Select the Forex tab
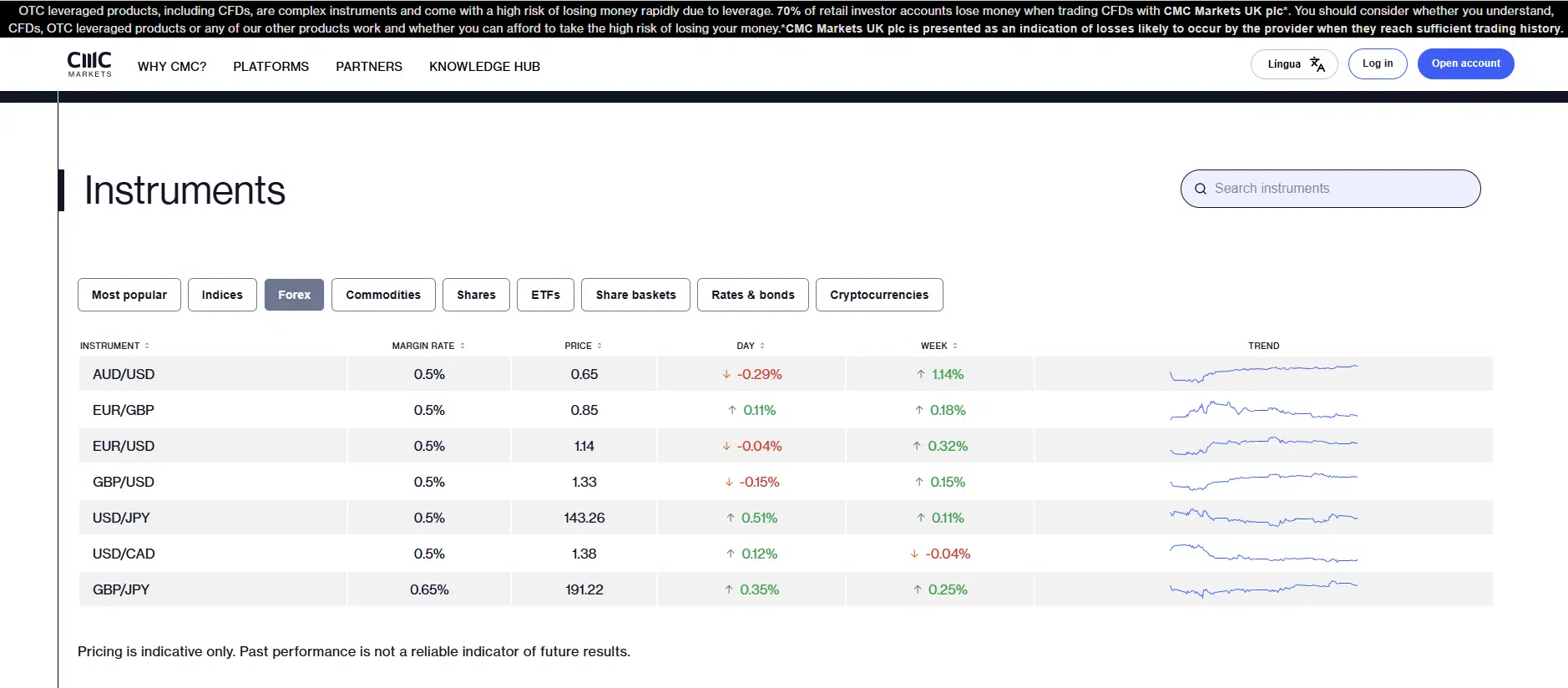The height and width of the screenshot is (688, 1568). pos(294,295)
